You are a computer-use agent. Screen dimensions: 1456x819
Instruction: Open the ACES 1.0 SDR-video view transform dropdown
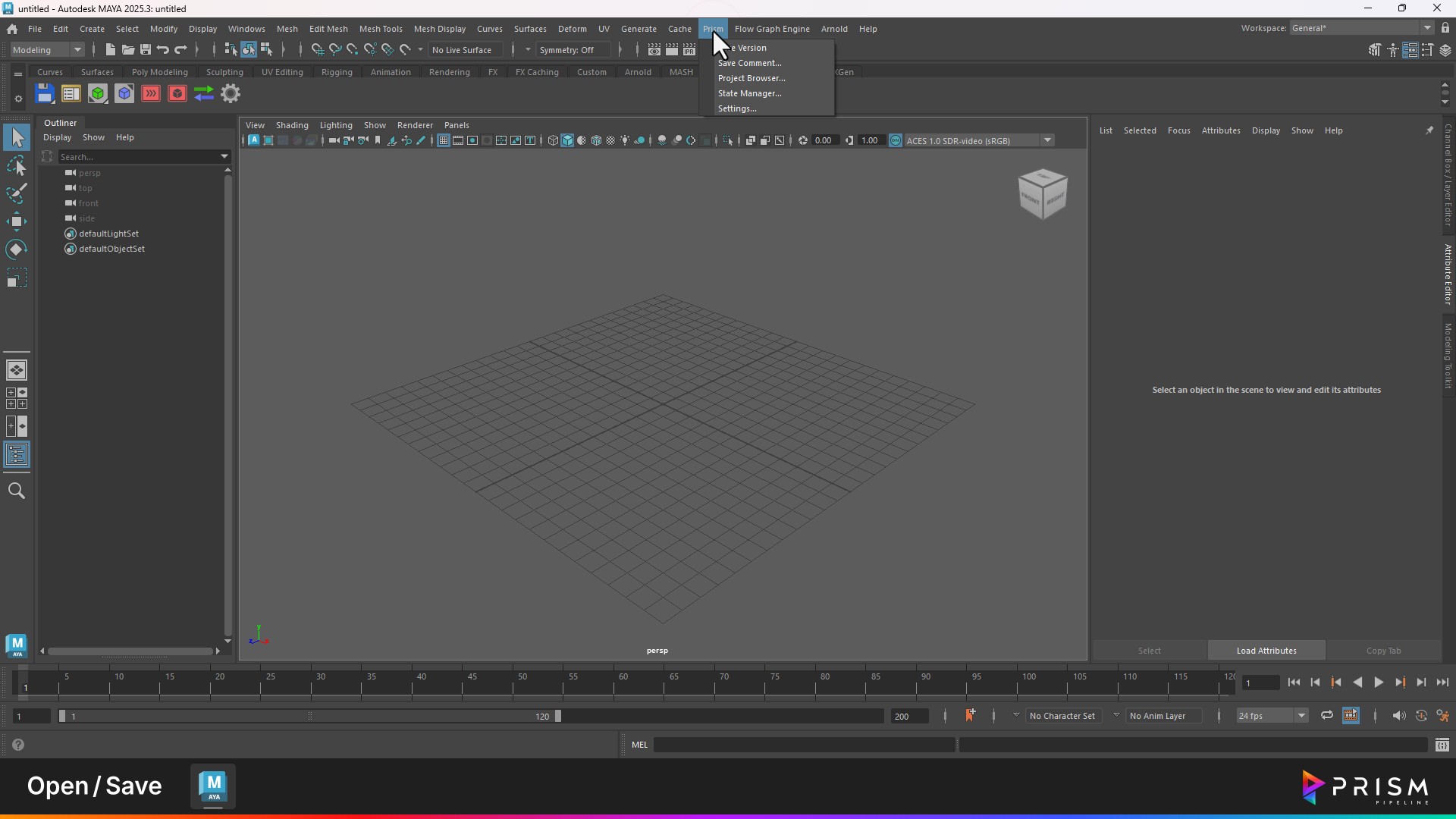click(x=979, y=141)
